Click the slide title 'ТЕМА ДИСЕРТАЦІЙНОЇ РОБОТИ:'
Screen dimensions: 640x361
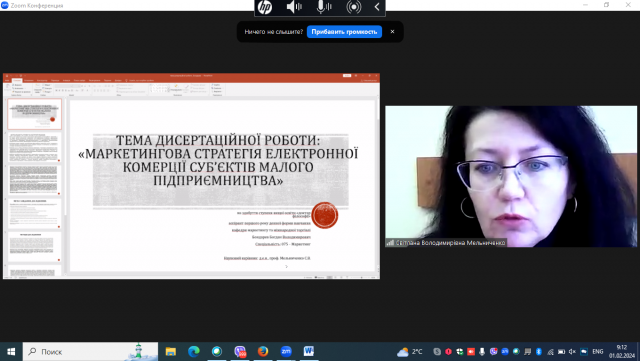218,140
